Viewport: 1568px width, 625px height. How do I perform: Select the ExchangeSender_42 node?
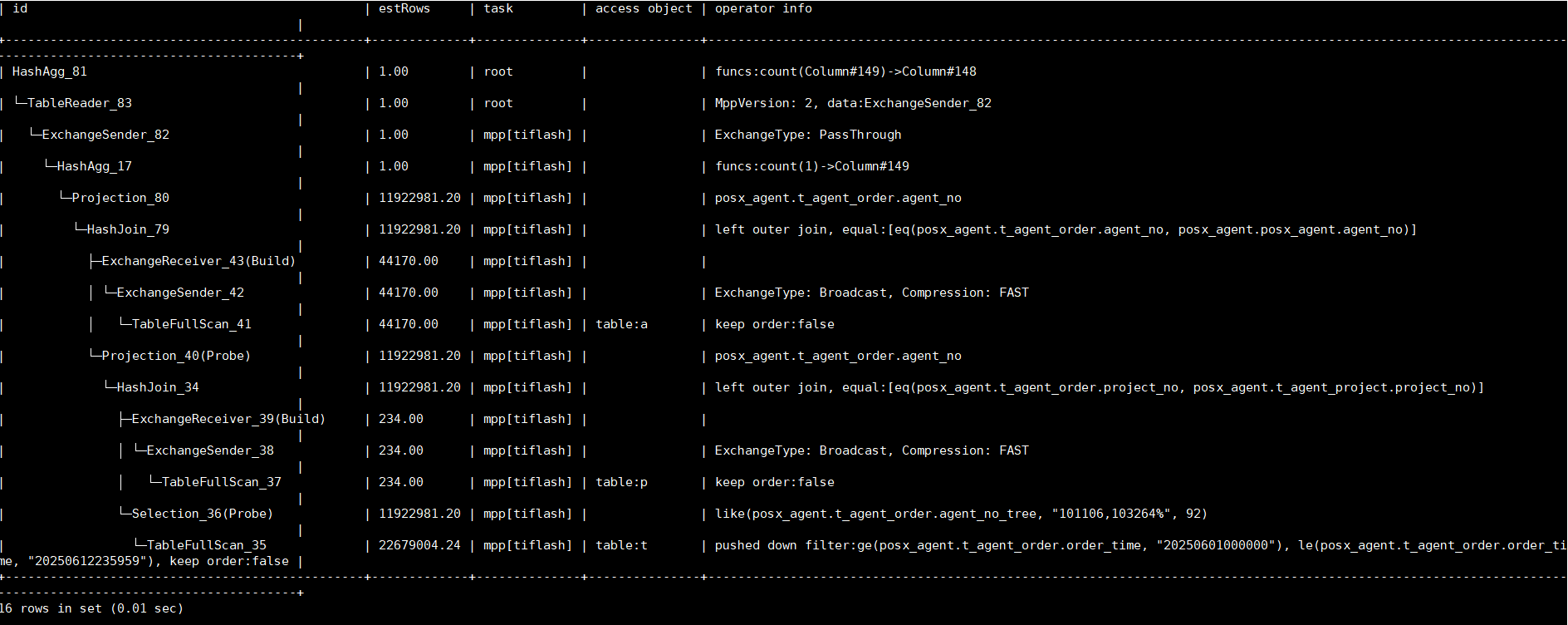(180, 293)
